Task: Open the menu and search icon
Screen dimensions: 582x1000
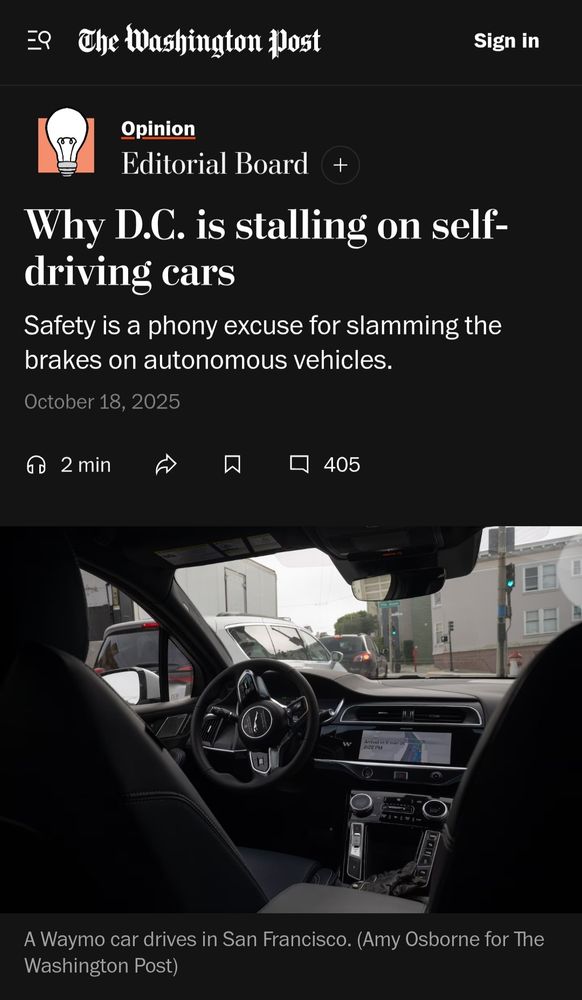Action: [x=39, y=41]
